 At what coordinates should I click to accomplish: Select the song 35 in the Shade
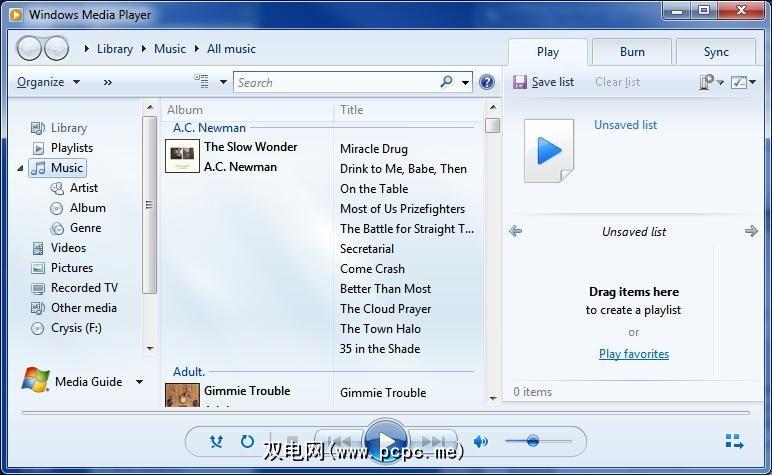click(x=380, y=349)
